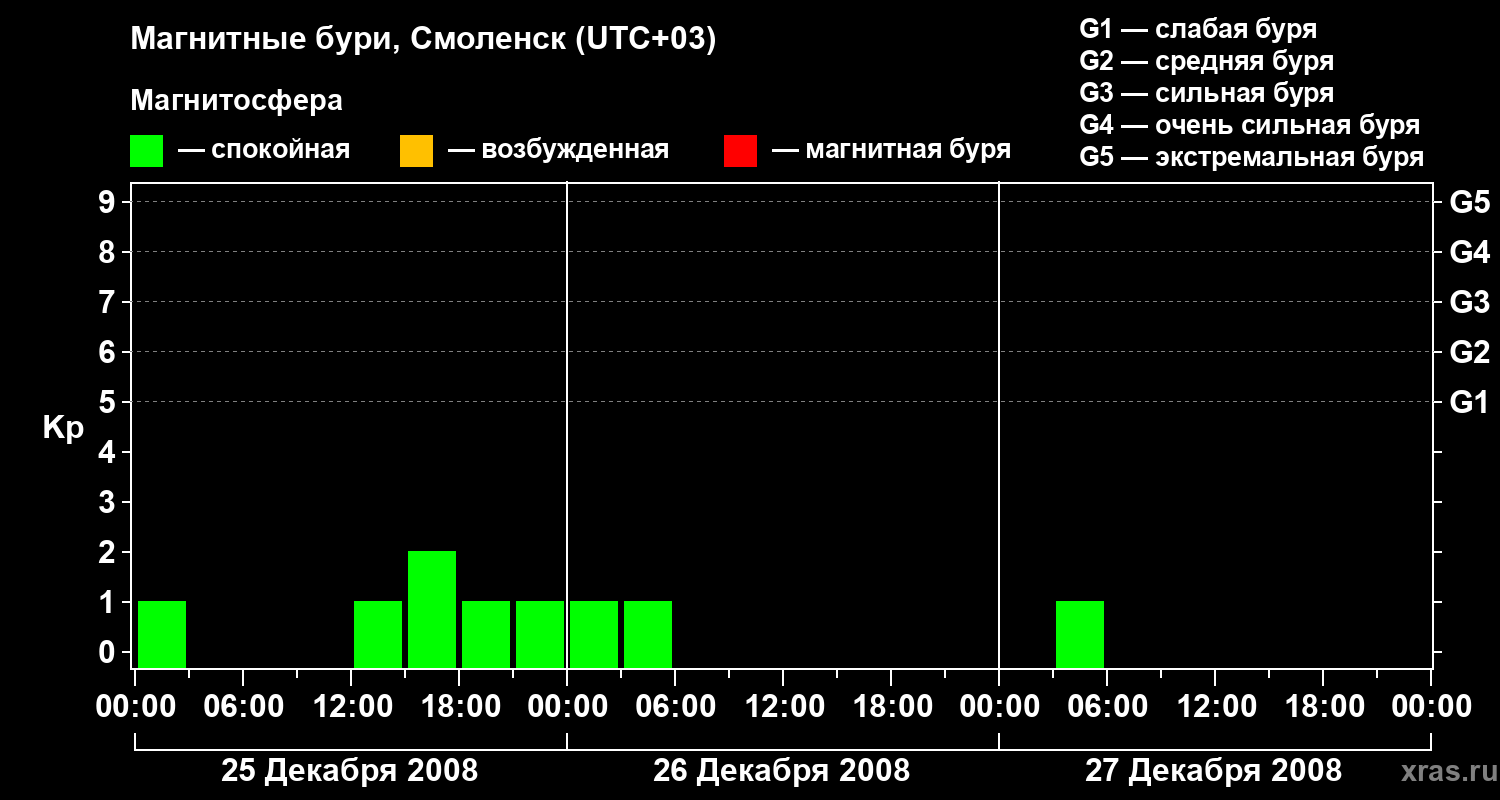Click the '— возбужденная' legend label
Screen dimensions: 1500x800
[x=558, y=151]
